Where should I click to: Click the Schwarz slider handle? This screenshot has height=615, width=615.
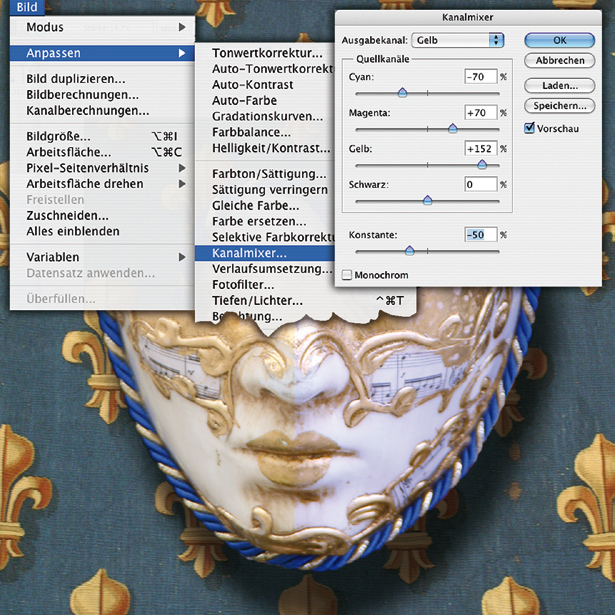click(428, 200)
